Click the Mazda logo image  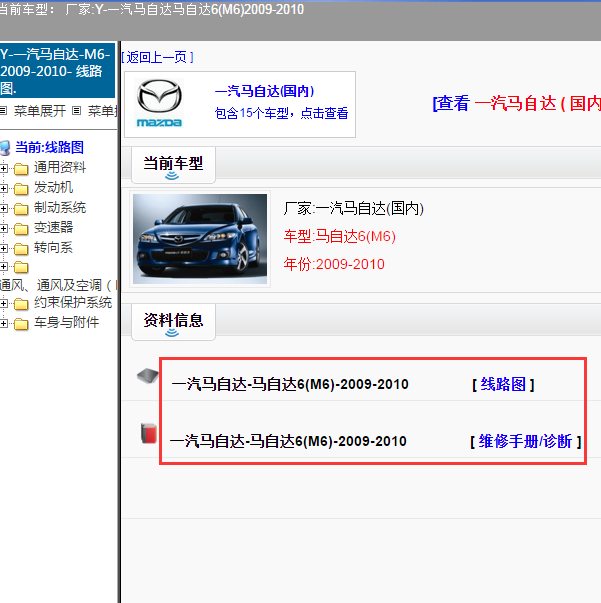[x=159, y=103]
